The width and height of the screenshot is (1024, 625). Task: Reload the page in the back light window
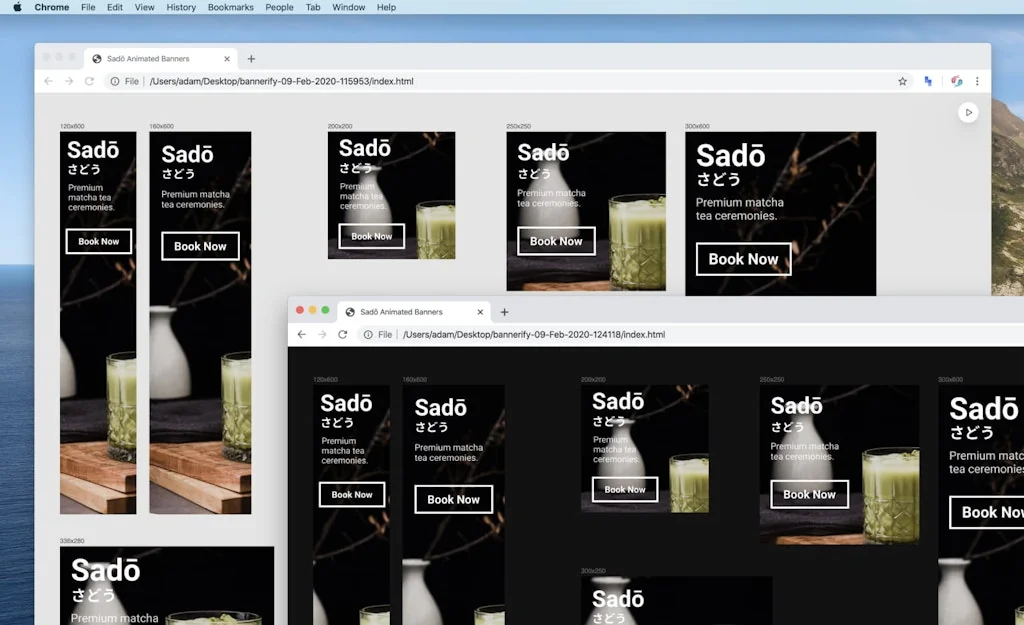[x=89, y=81]
